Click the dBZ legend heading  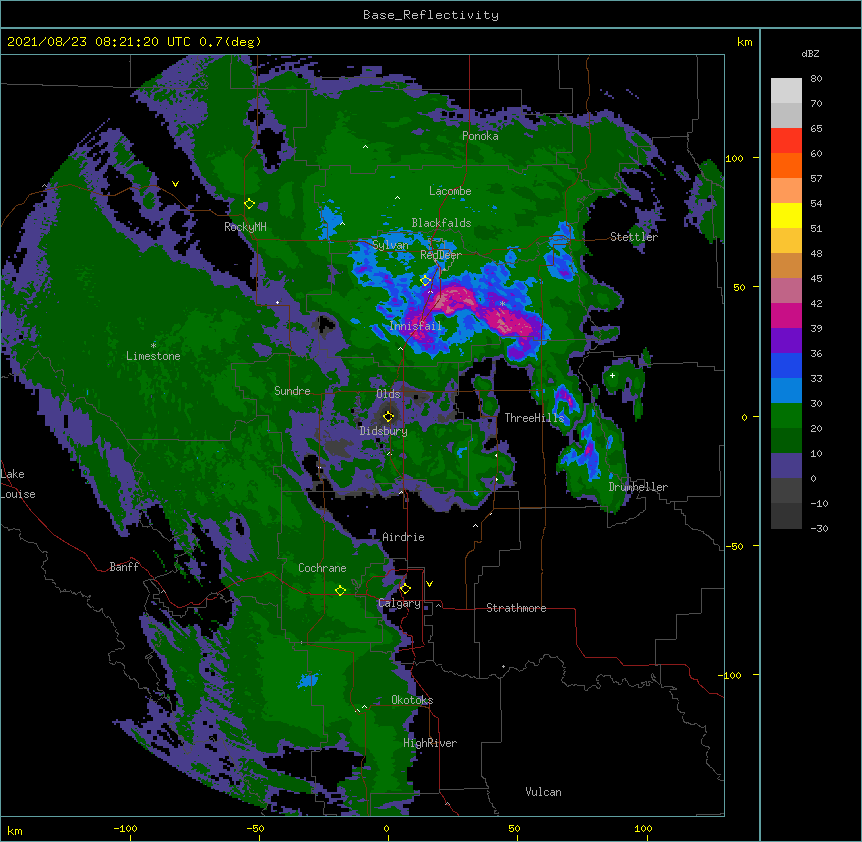click(x=810, y=53)
